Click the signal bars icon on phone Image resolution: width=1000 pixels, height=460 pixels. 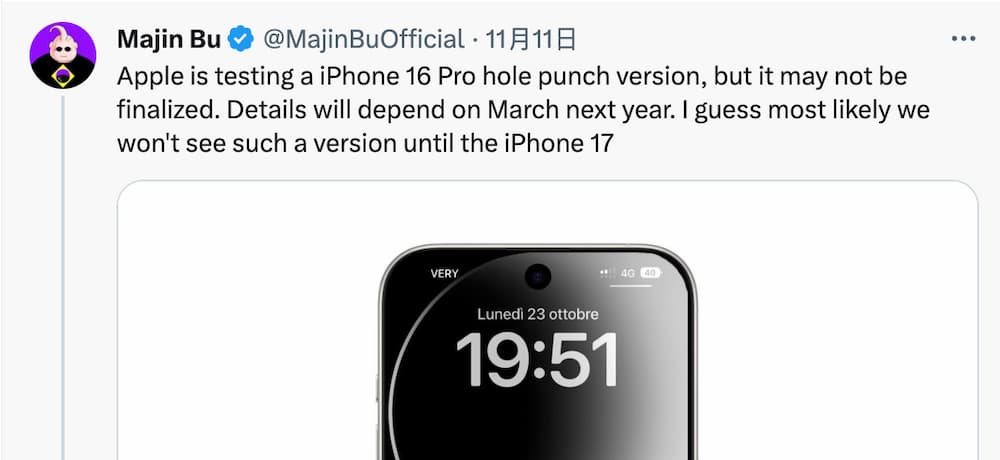(x=608, y=273)
